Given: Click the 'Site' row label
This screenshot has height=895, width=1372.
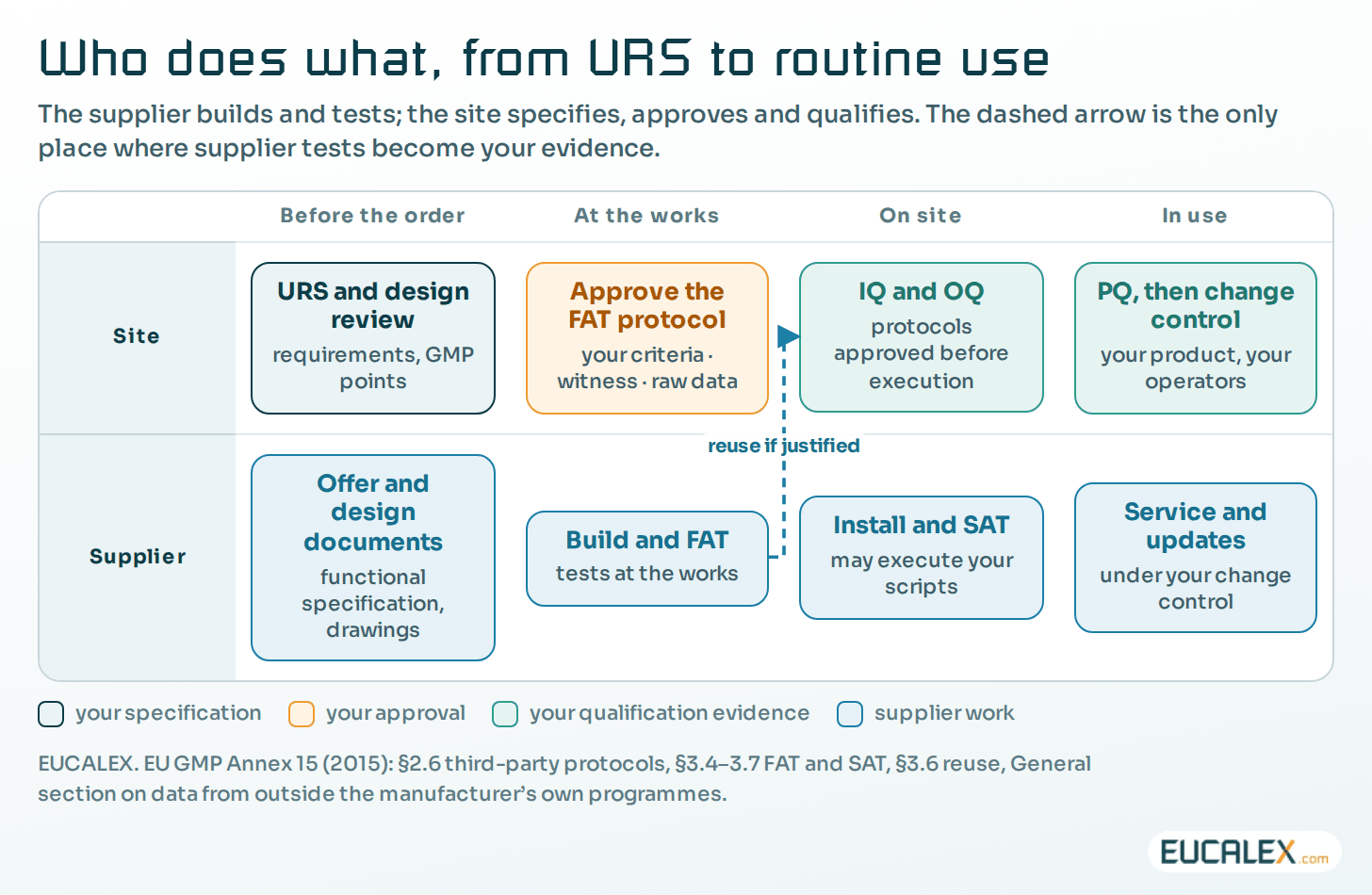Looking at the screenshot, I should coord(137,336).
